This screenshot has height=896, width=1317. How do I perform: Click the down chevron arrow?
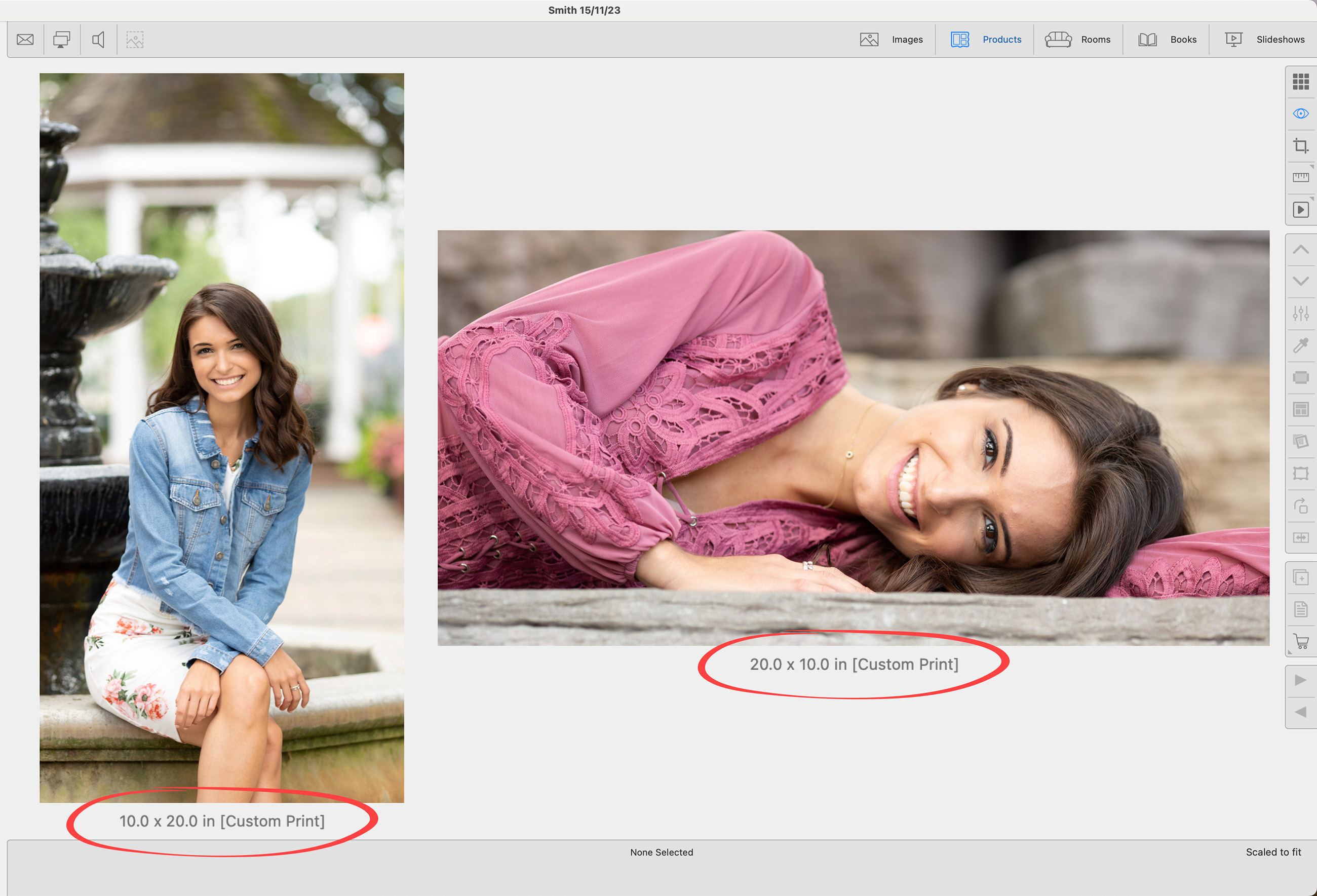point(1301,281)
